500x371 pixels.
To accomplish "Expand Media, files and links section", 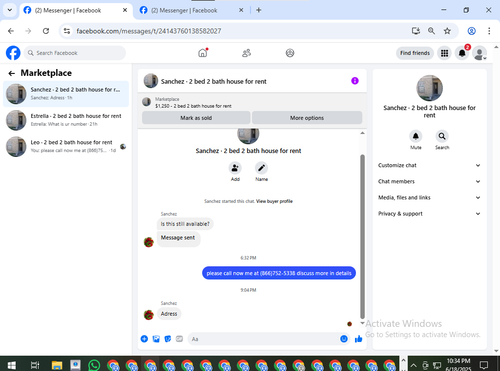I will (x=429, y=197).
